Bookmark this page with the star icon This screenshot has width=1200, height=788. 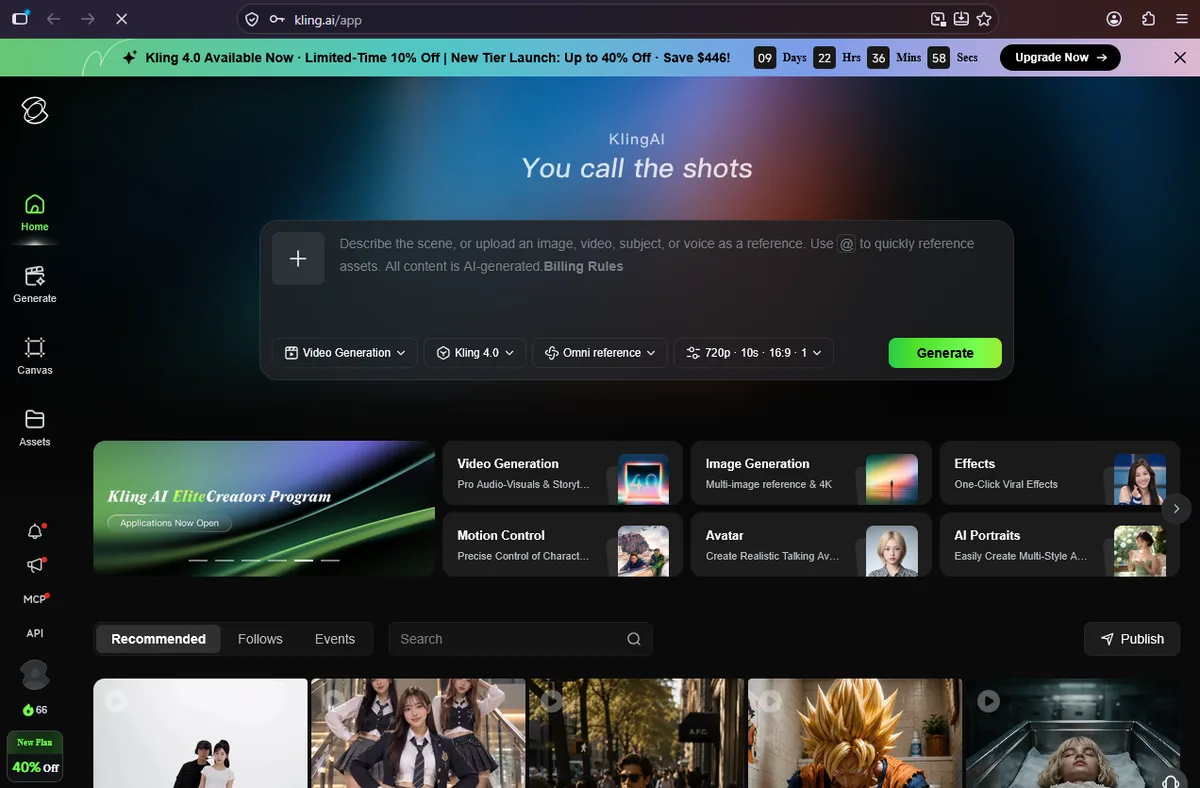coord(984,19)
